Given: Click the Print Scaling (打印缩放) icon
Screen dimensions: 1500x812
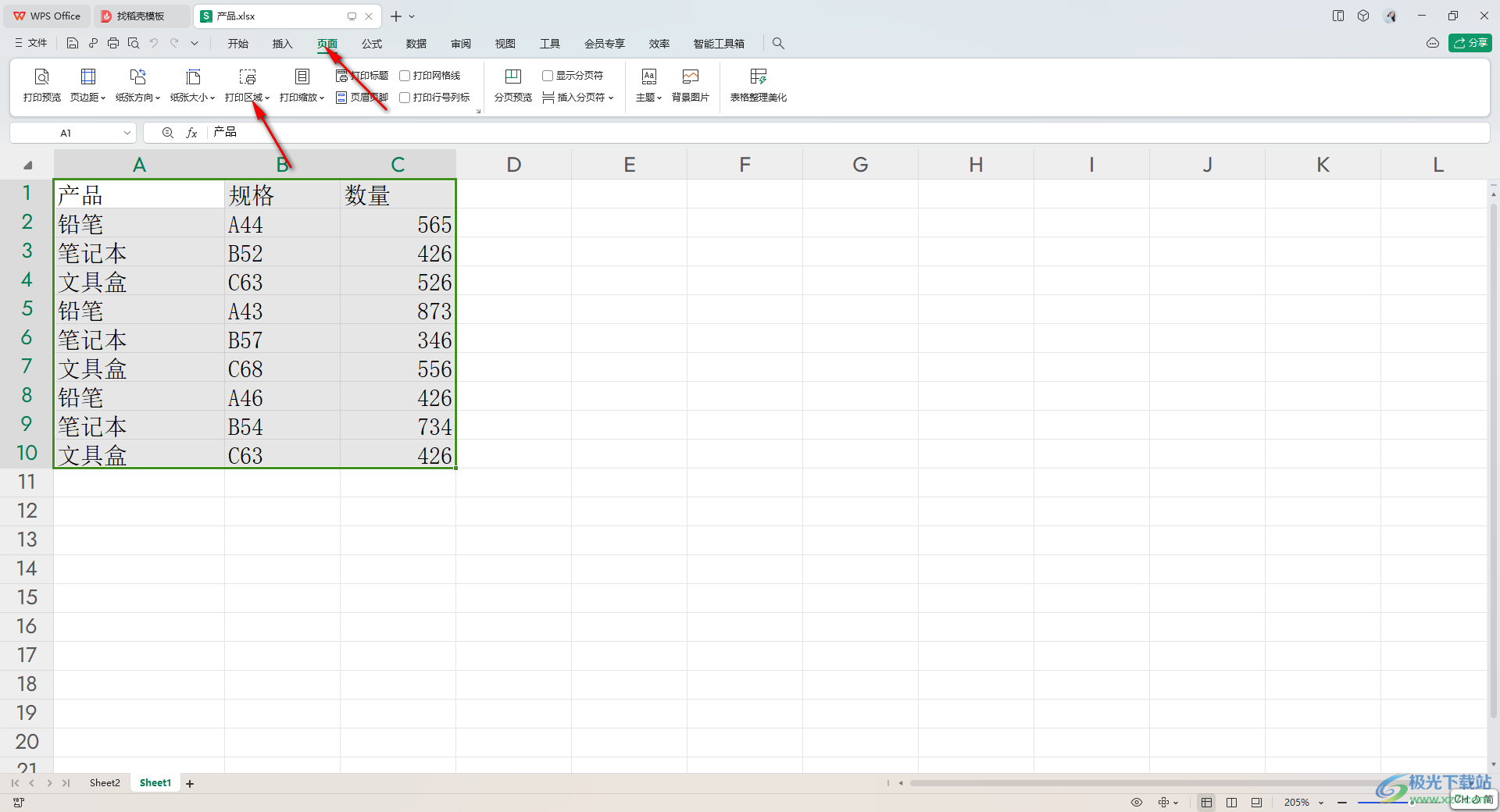Looking at the screenshot, I should coord(302,77).
